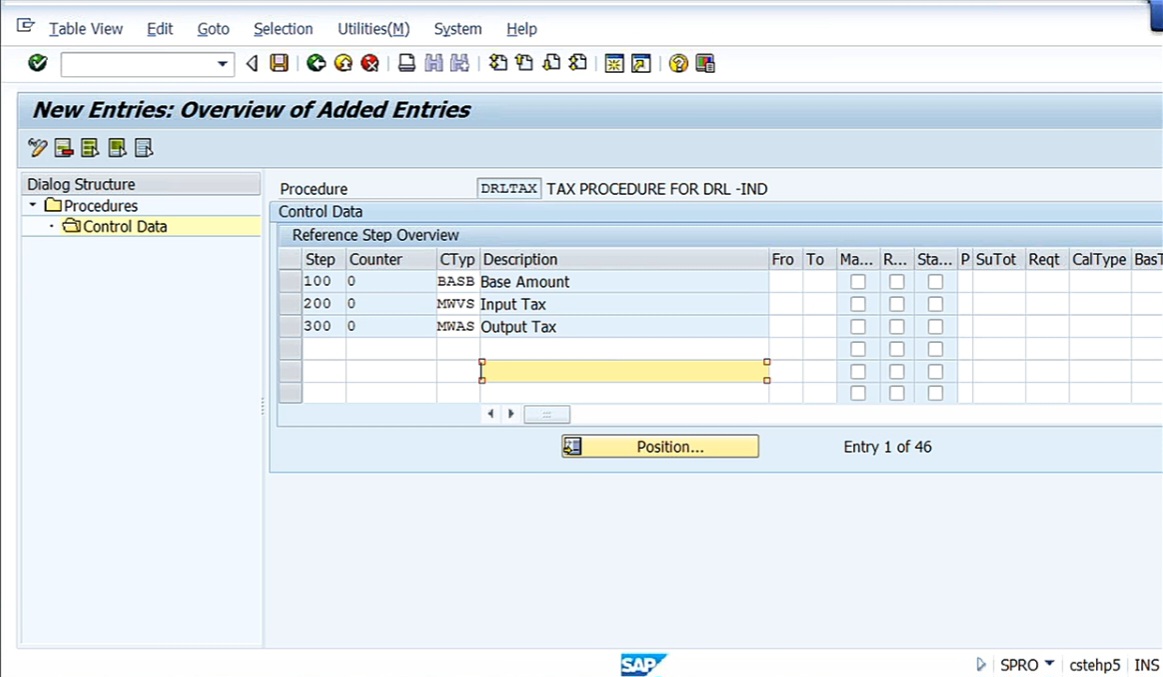
Task: Open the window menu icon beside Table View
Action: 25,26
